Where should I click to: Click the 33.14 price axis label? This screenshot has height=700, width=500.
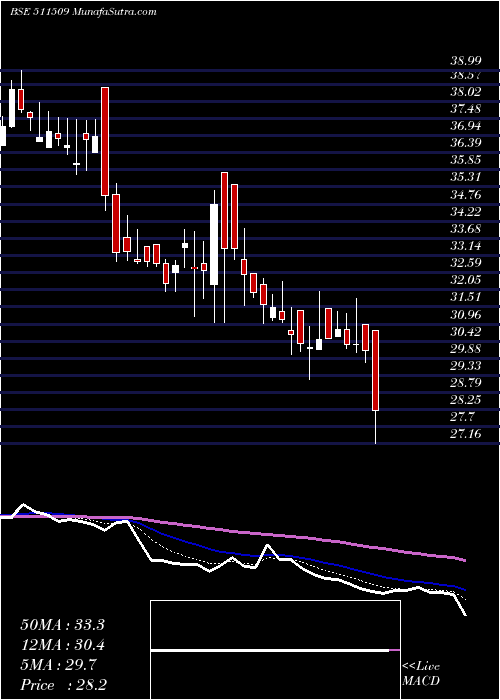tap(466, 246)
